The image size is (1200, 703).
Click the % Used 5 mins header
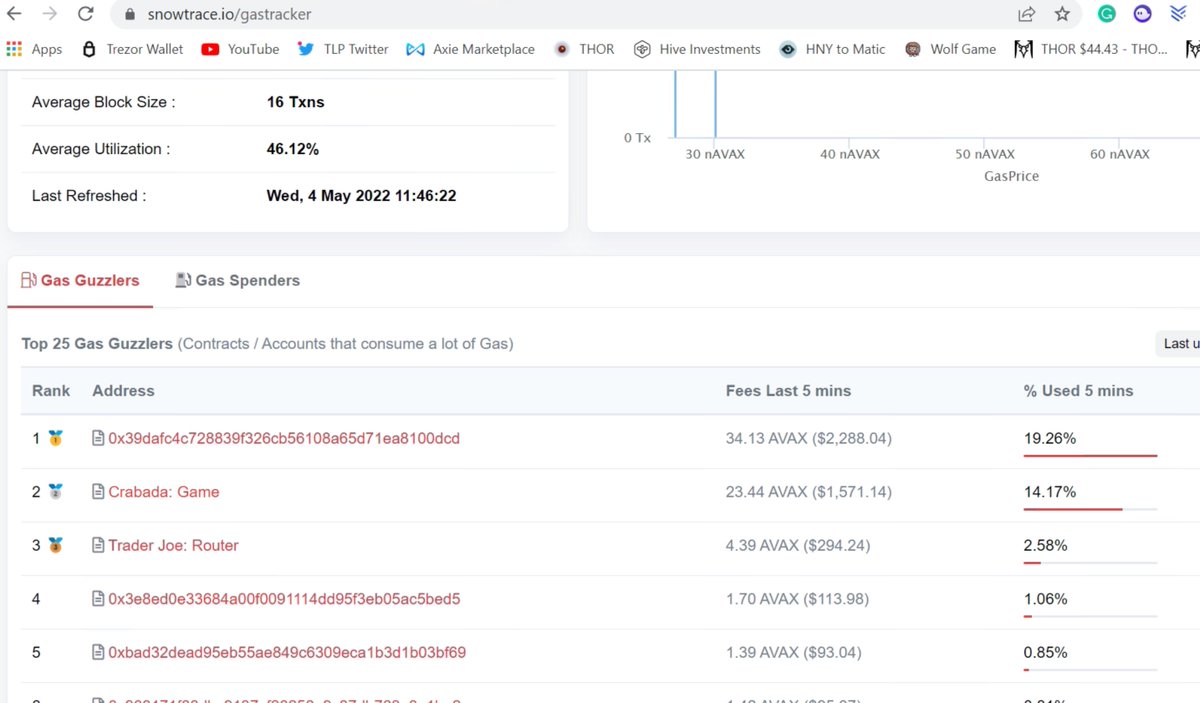click(x=1078, y=391)
